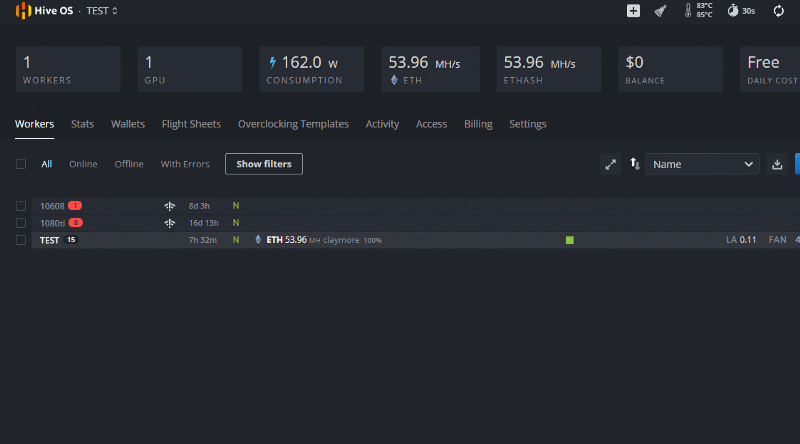Open the Overclocking Templates tab
This screenshot has height=444, width=800.
click(x=293, y=124)
